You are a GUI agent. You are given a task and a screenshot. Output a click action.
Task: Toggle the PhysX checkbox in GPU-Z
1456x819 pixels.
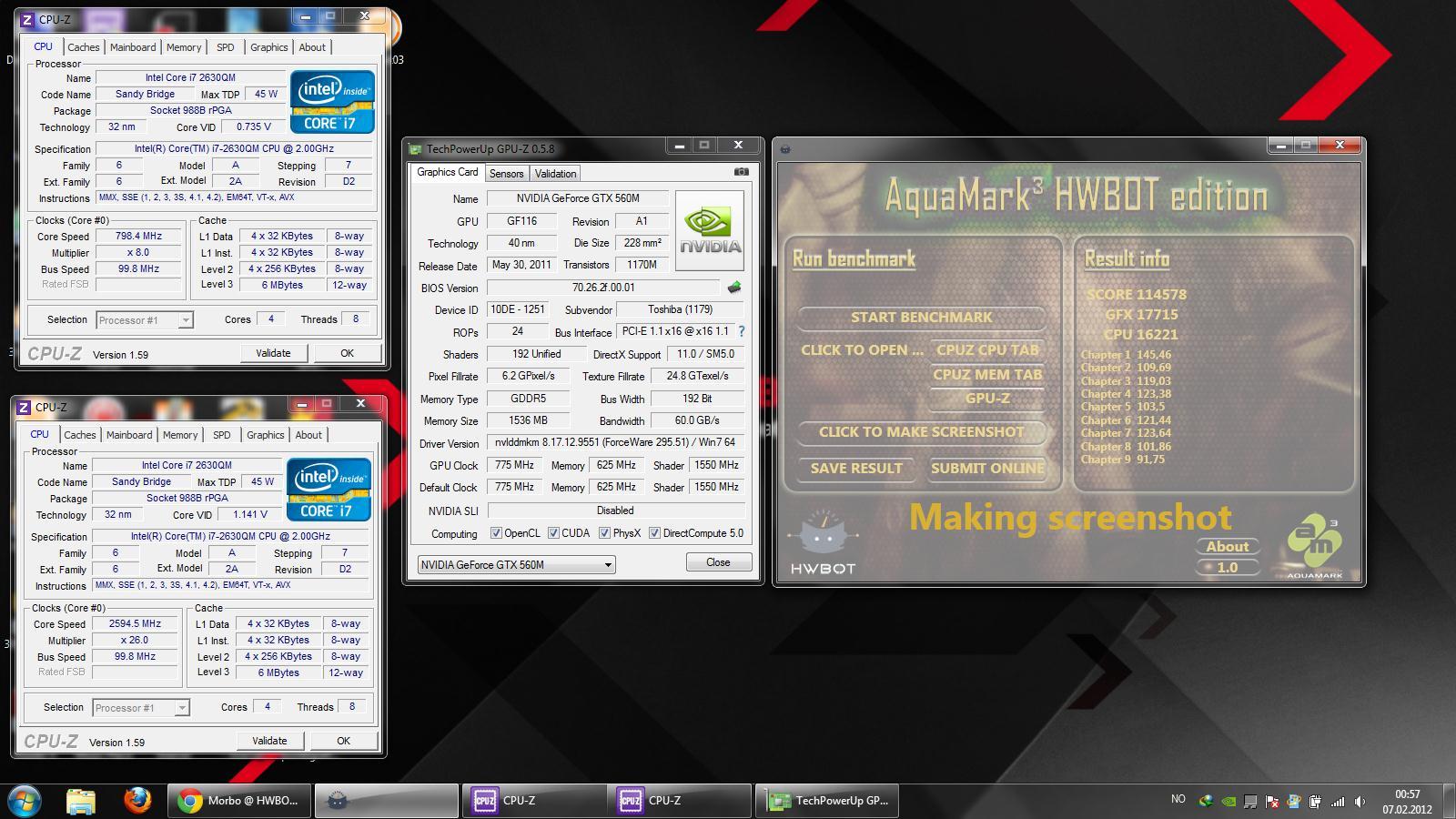[x=604, y=533]
